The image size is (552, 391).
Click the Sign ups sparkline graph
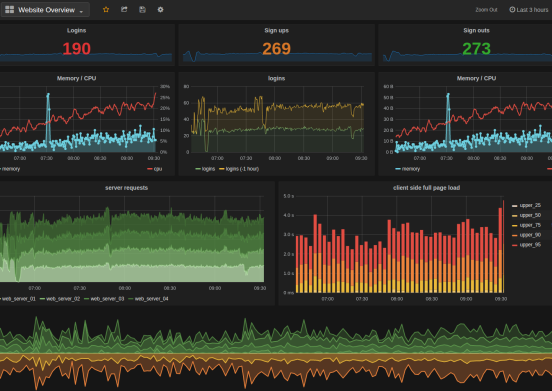277,56
